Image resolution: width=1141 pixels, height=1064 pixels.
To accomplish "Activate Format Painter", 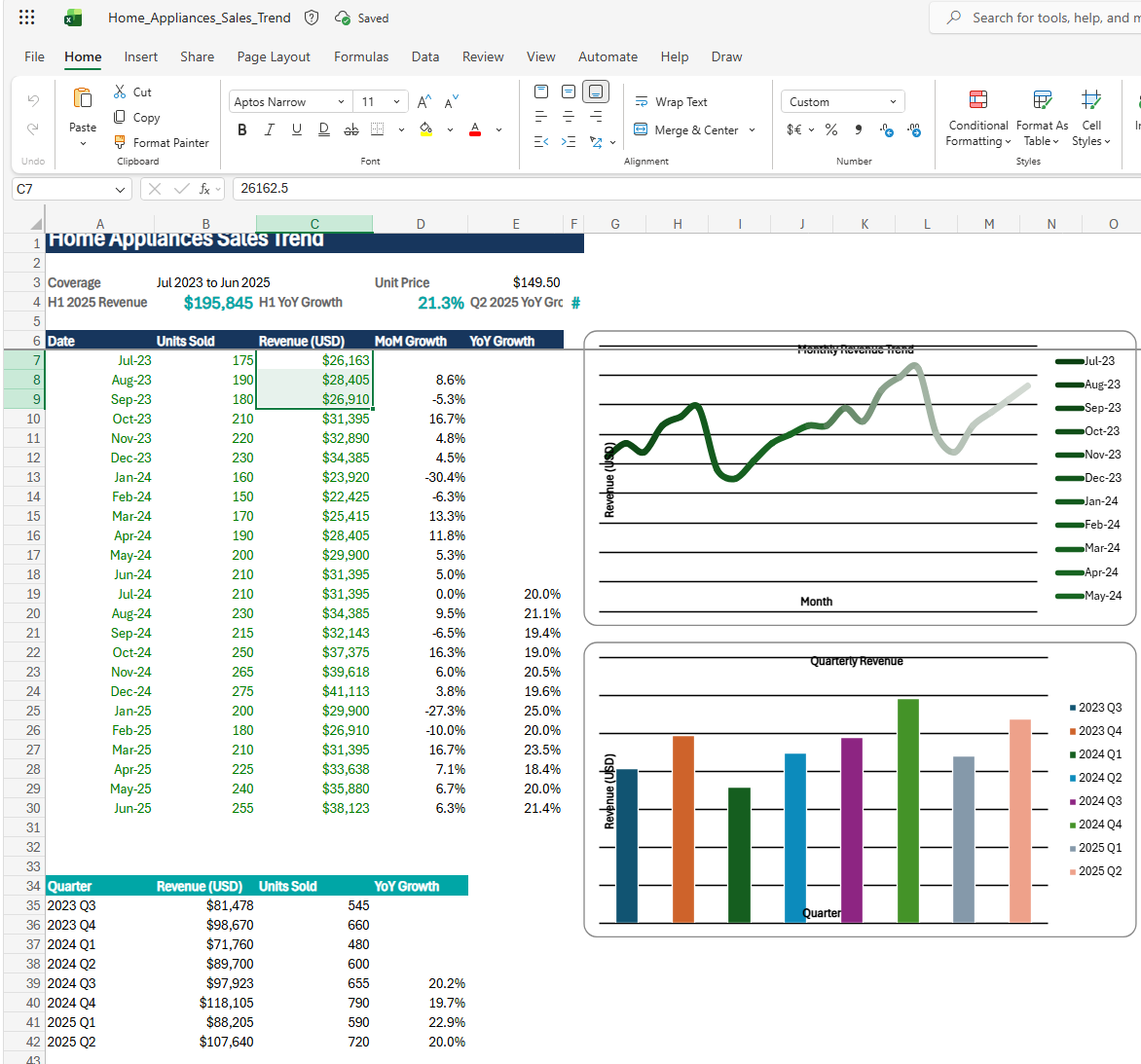I will click(161, 143).
